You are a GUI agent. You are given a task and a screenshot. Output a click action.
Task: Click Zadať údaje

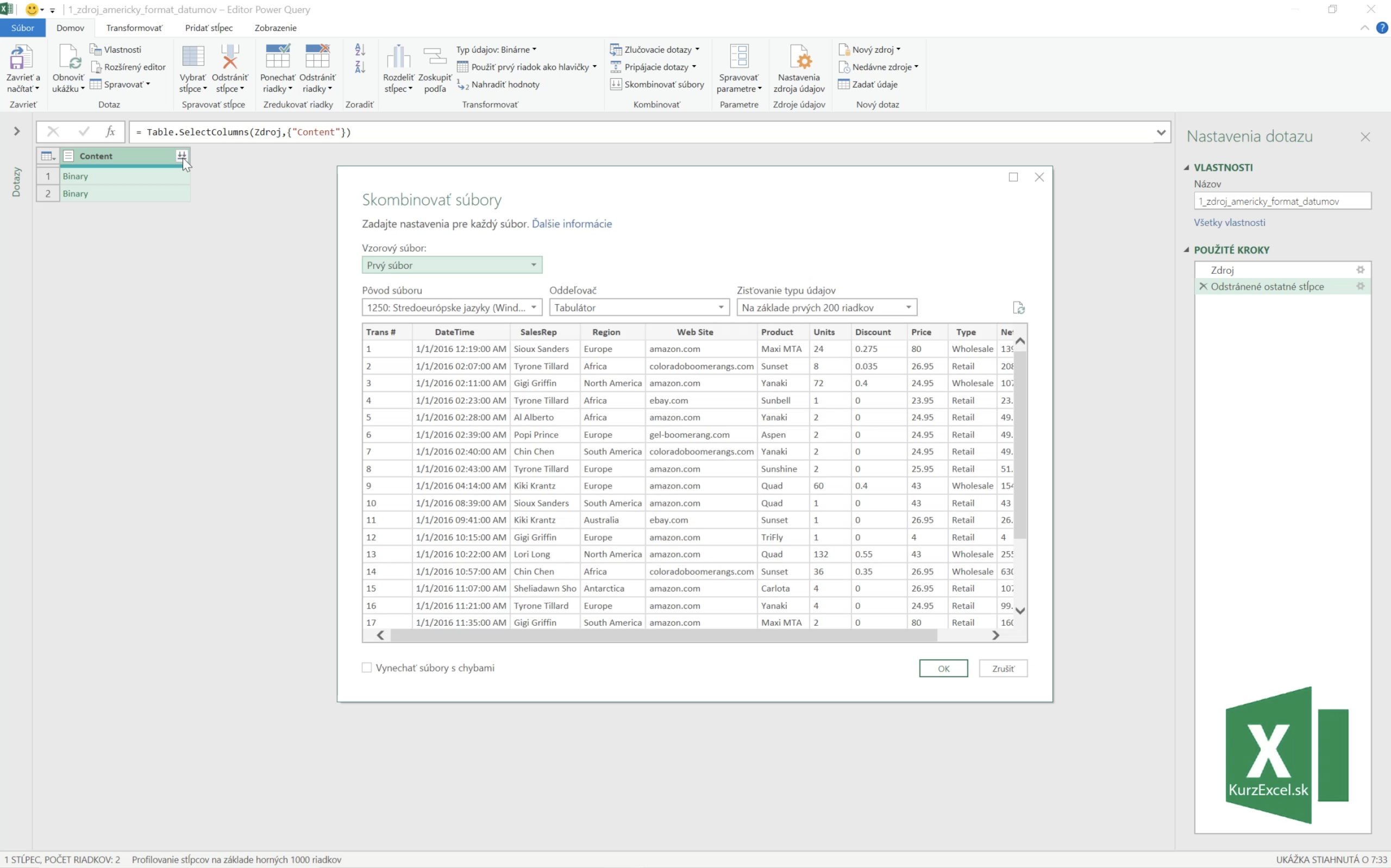point(867,84)
